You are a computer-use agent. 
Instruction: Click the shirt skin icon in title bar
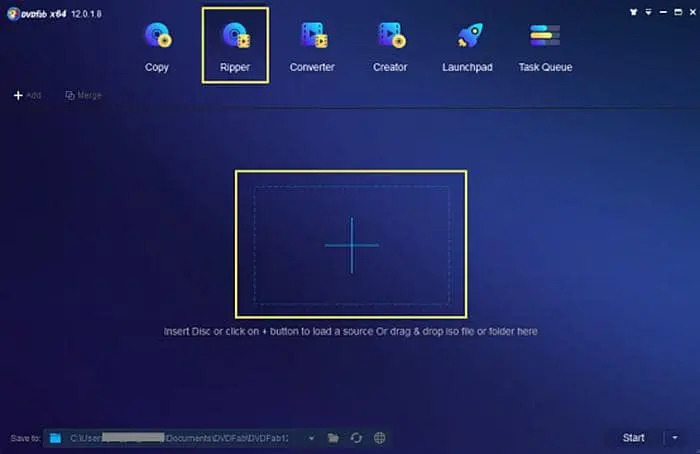click(x=633, y=12)
